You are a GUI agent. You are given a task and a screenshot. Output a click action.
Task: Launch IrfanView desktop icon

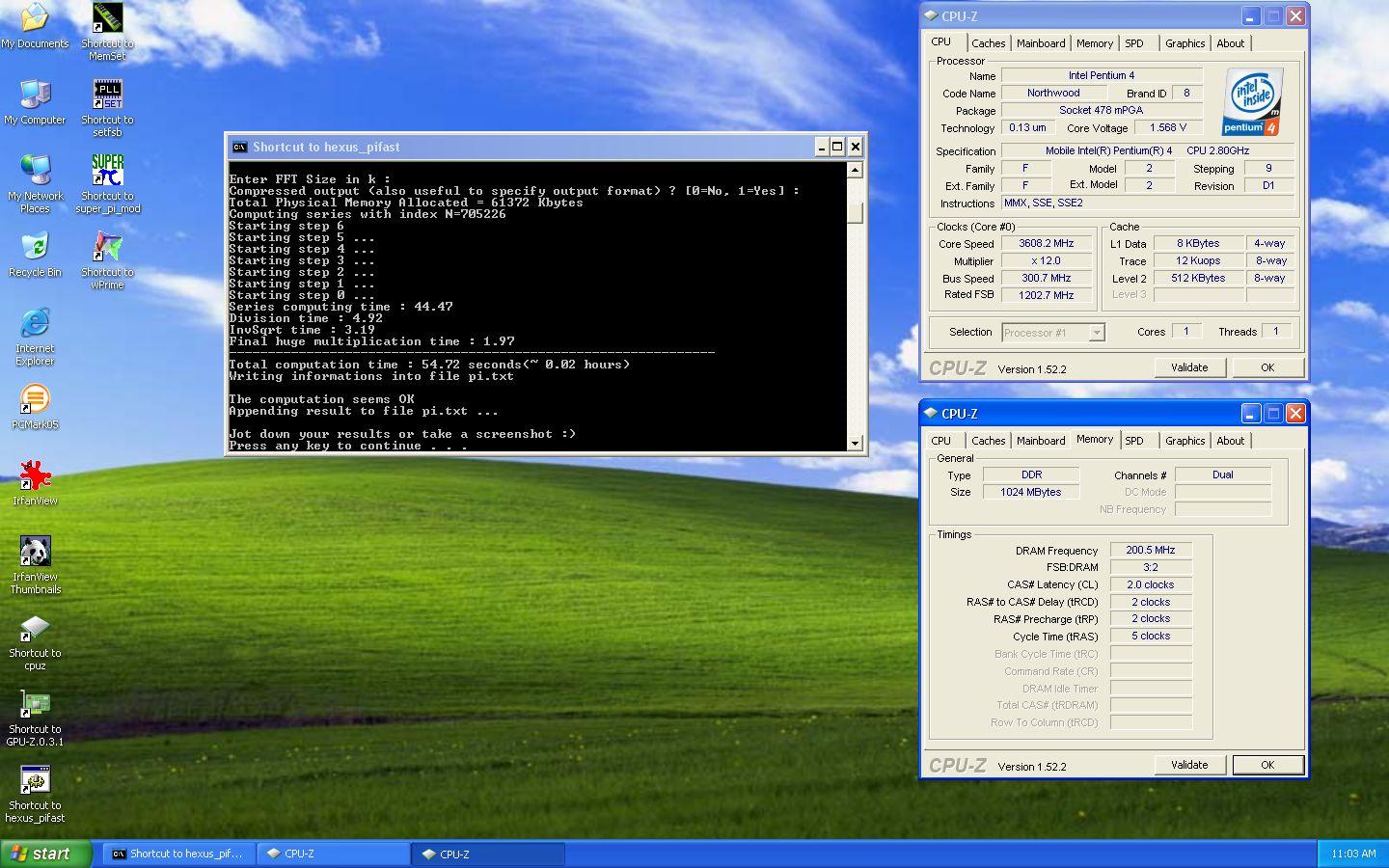click(x=35, y=483)
